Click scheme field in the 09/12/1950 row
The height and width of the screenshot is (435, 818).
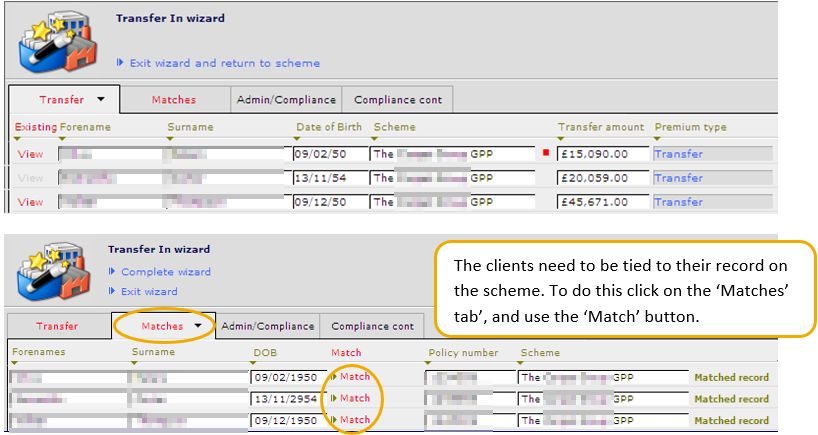click(603, 421)
